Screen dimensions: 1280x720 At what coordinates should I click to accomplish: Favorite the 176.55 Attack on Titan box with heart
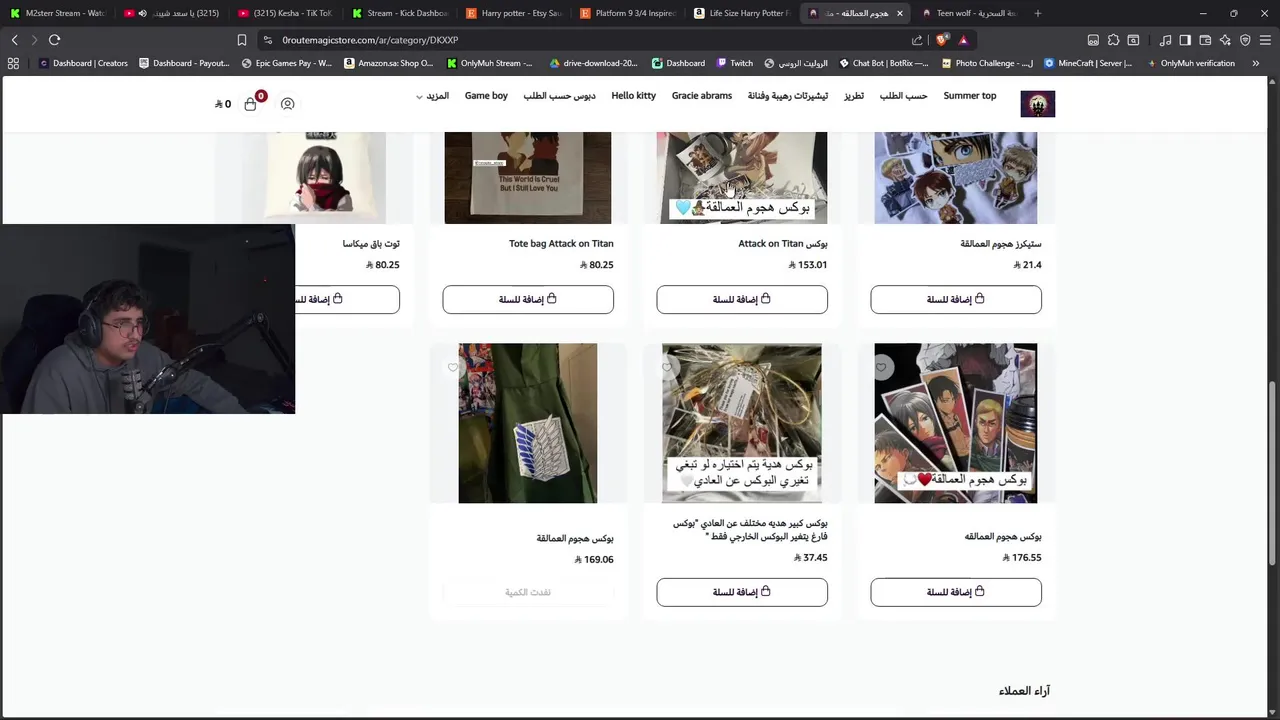coord(881,368)
